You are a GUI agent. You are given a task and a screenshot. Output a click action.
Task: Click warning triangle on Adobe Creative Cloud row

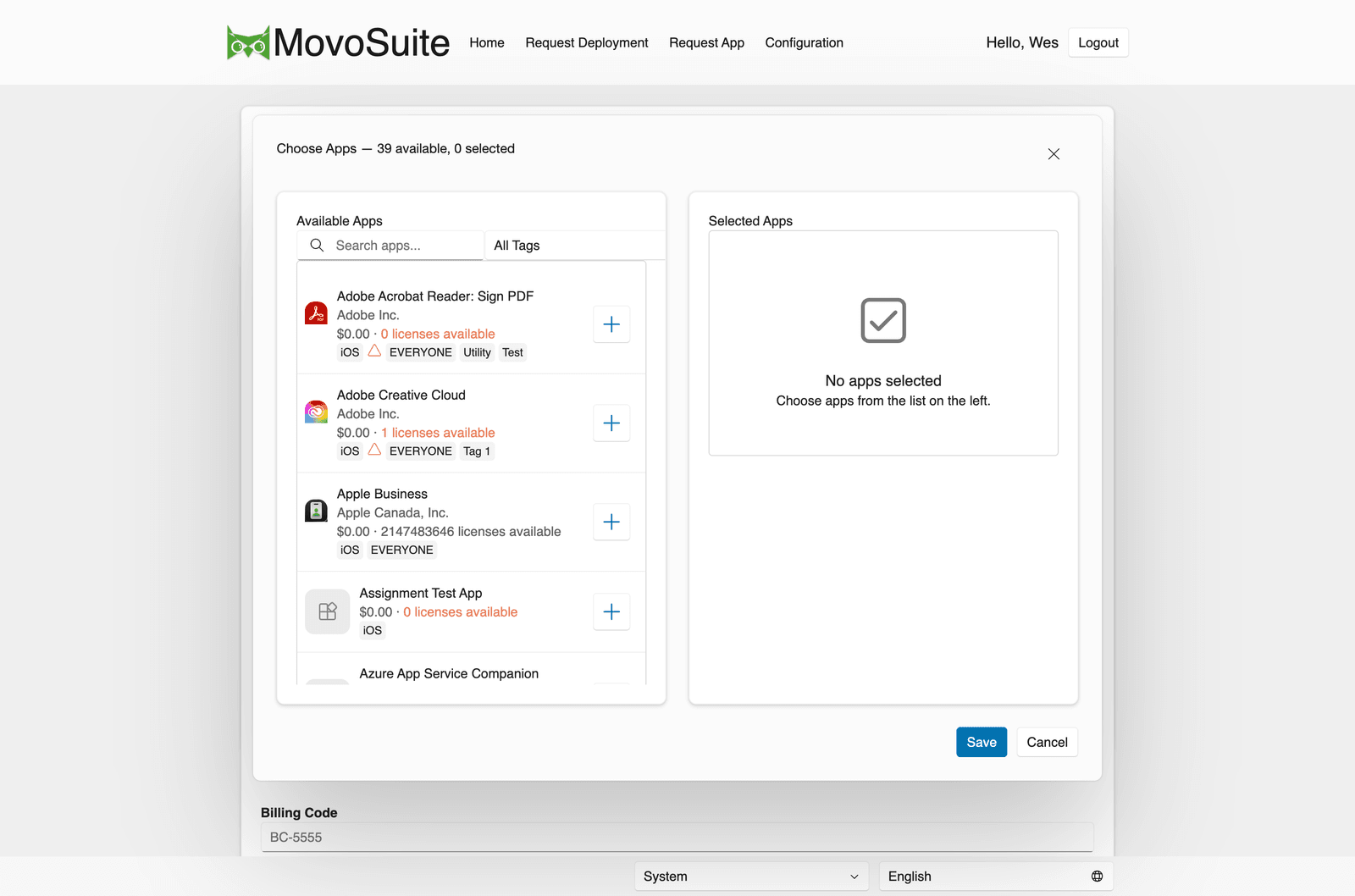(374, 450)
